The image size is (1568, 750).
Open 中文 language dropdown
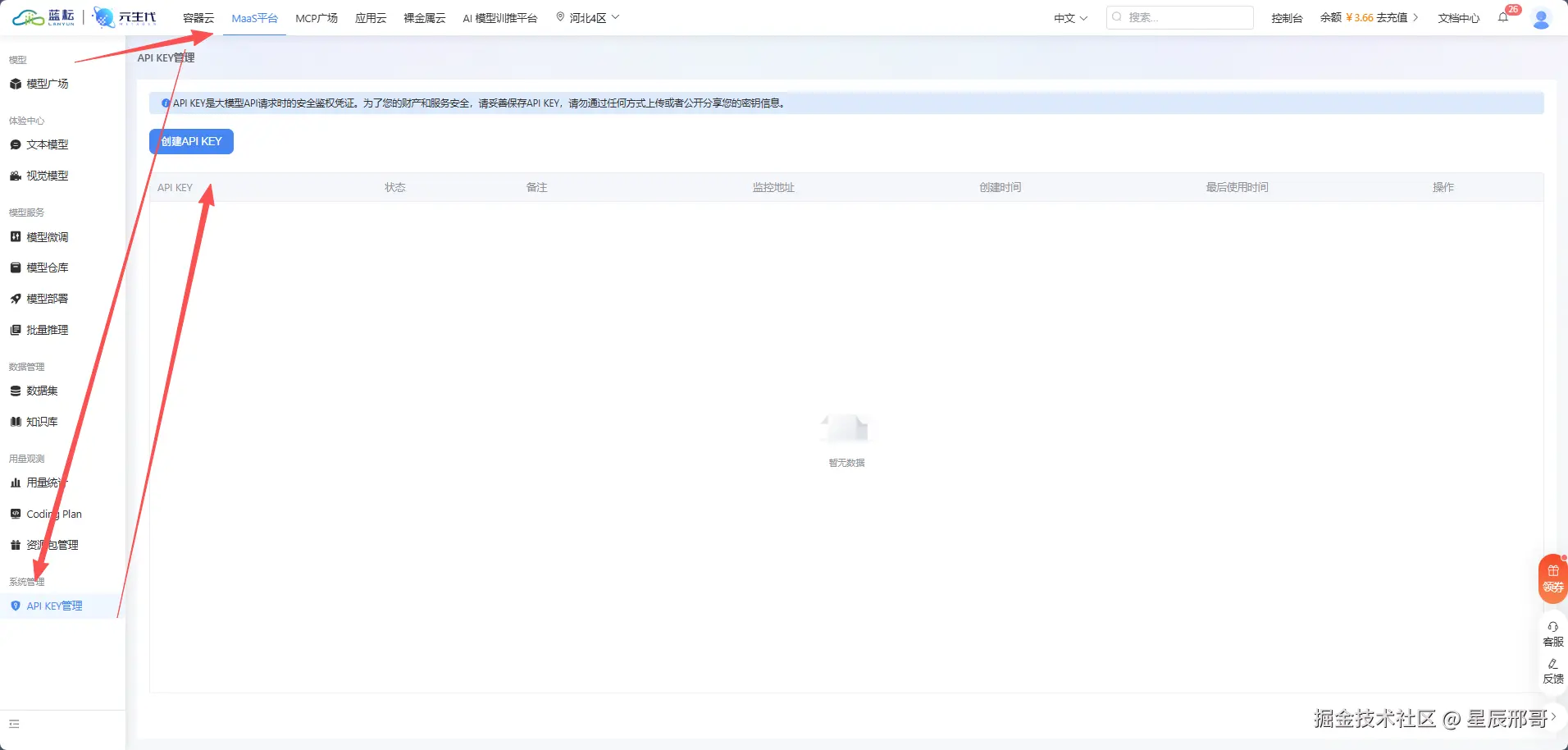point(1071,18)
